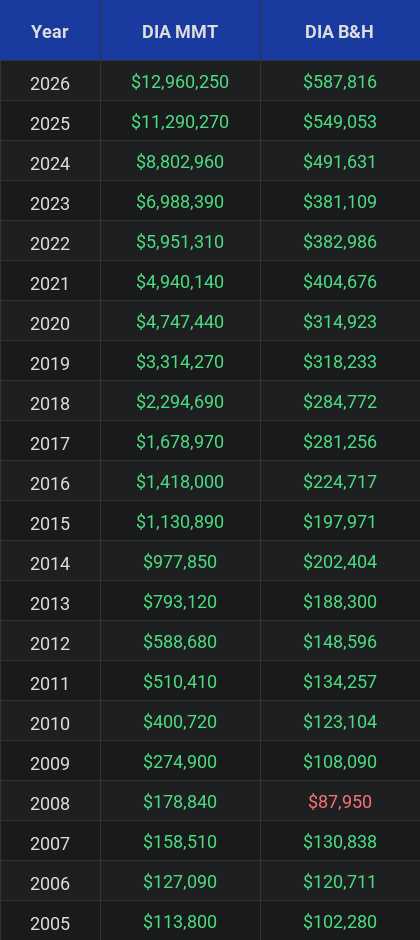The width and height of the screenshot is (420, 940).
Task: Select the $224,717 value
Action: tap(340, 482)
